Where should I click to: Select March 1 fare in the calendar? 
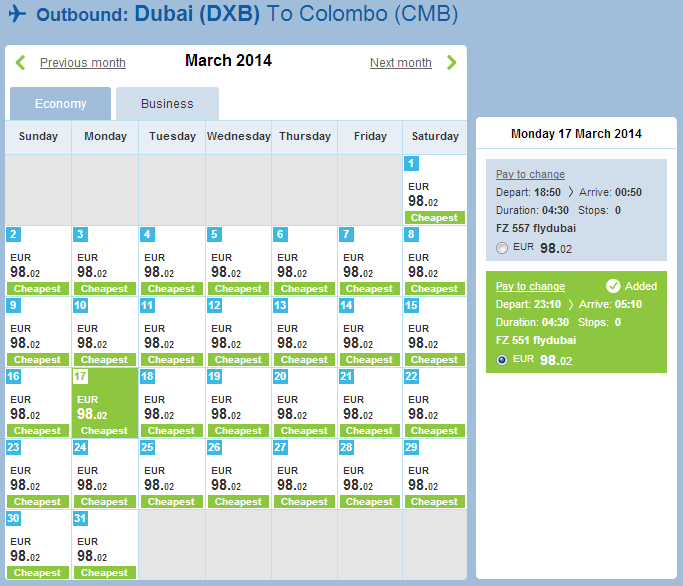tap(435, 190)
